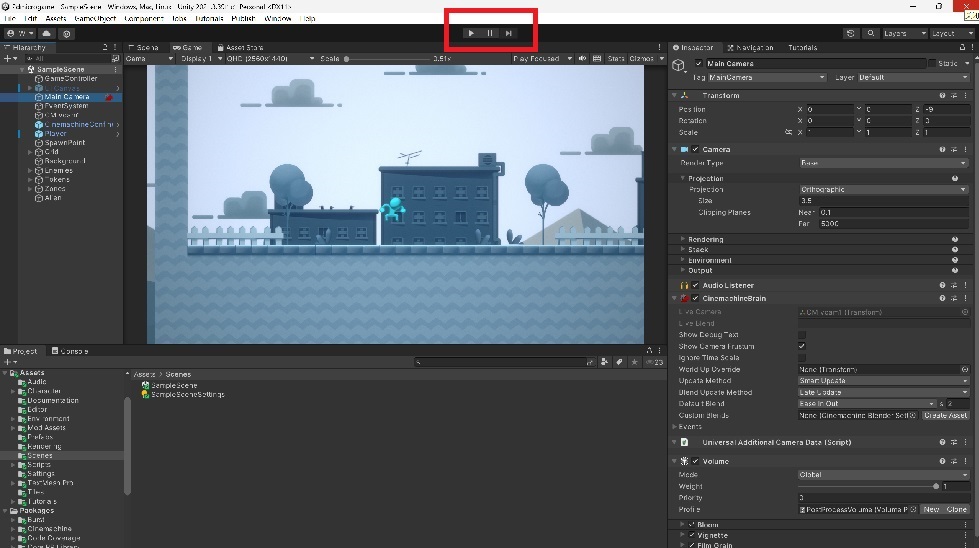Toggle the Stats overlay button
Screen dimensions: 979x548
point(615,59)
